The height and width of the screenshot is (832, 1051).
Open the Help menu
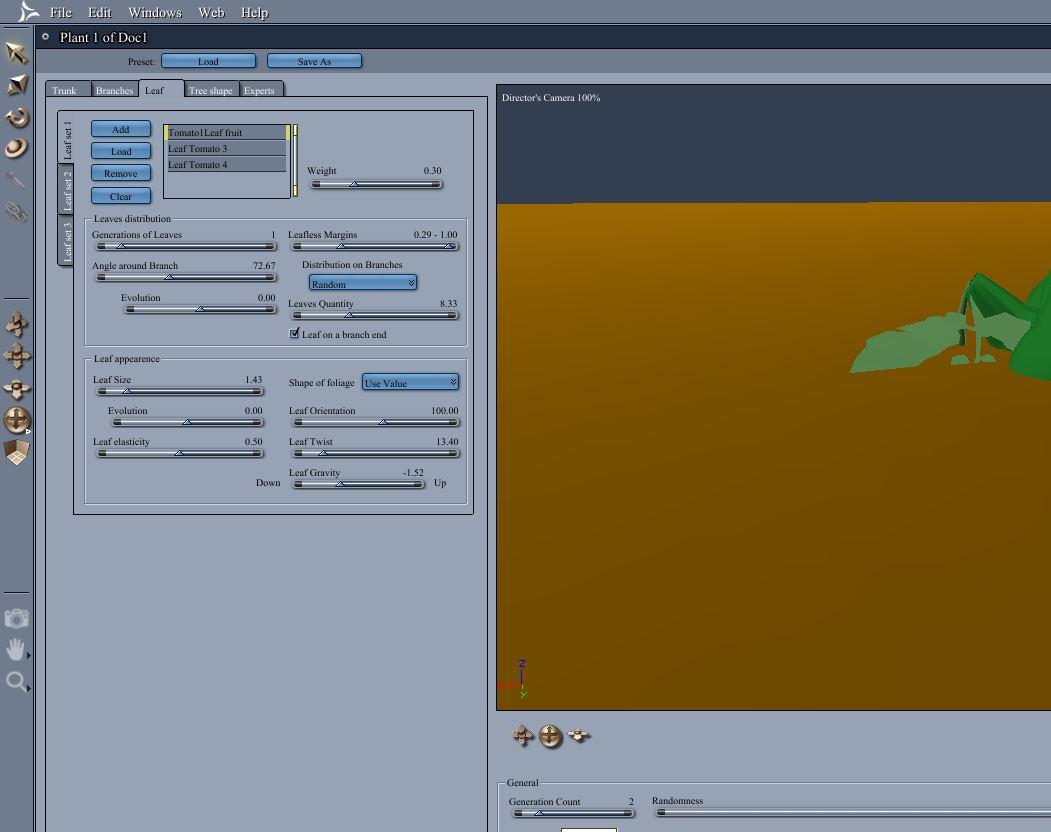tap(255, 12)
